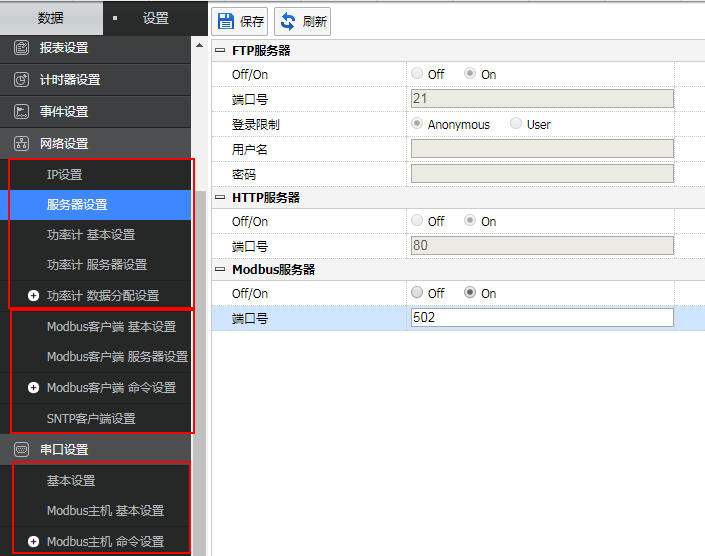705x556 pixels.
Task: Switch to the 设置 tab
Action: click(x=155, y=18)
